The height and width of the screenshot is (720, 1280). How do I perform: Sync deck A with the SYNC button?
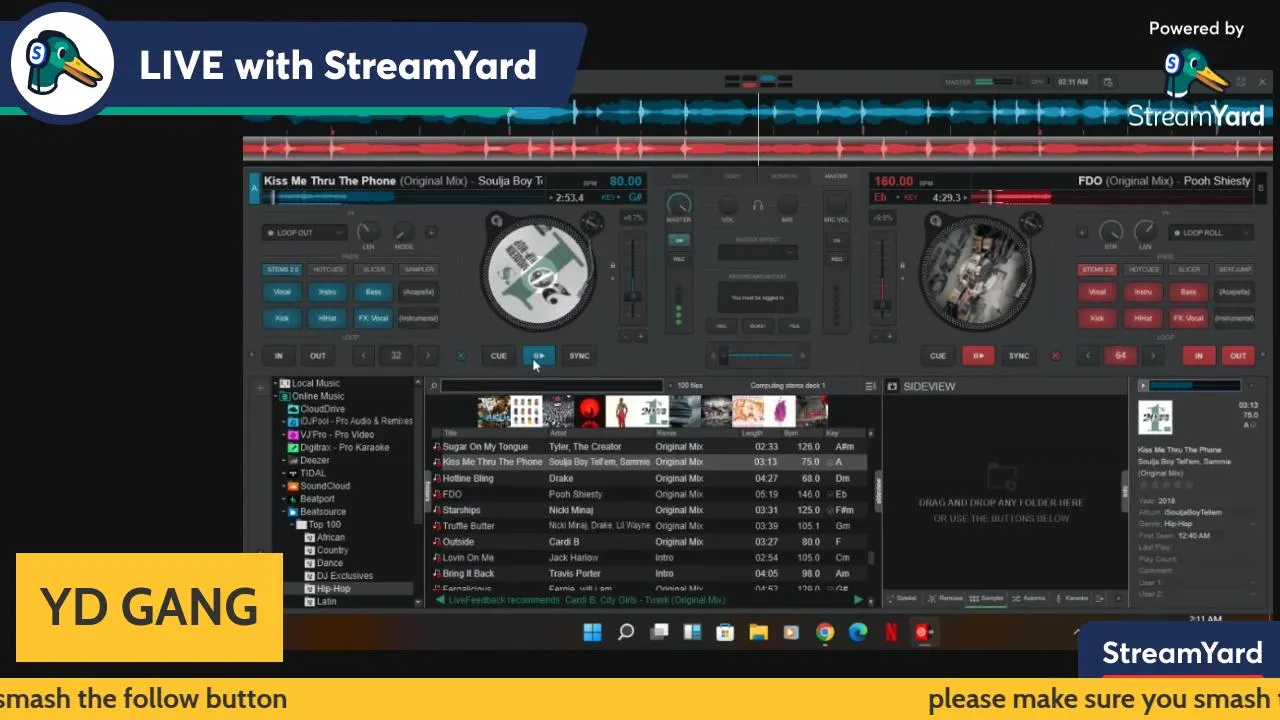click(579, 356)
